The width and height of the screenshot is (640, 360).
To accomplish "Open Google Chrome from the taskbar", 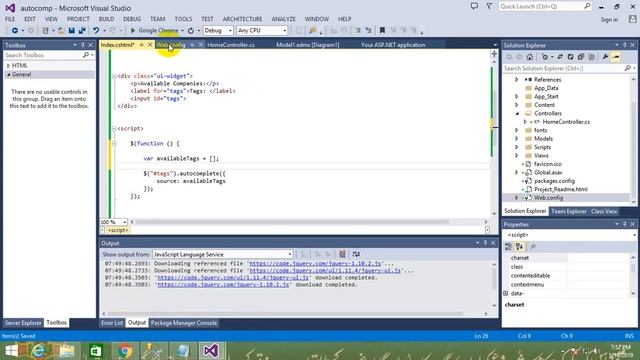I will pos(125,351).
